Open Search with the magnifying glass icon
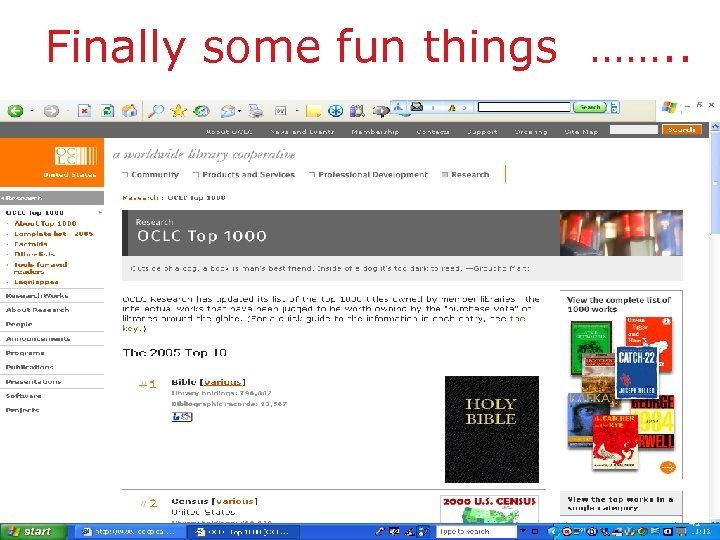 click(156, 111)
